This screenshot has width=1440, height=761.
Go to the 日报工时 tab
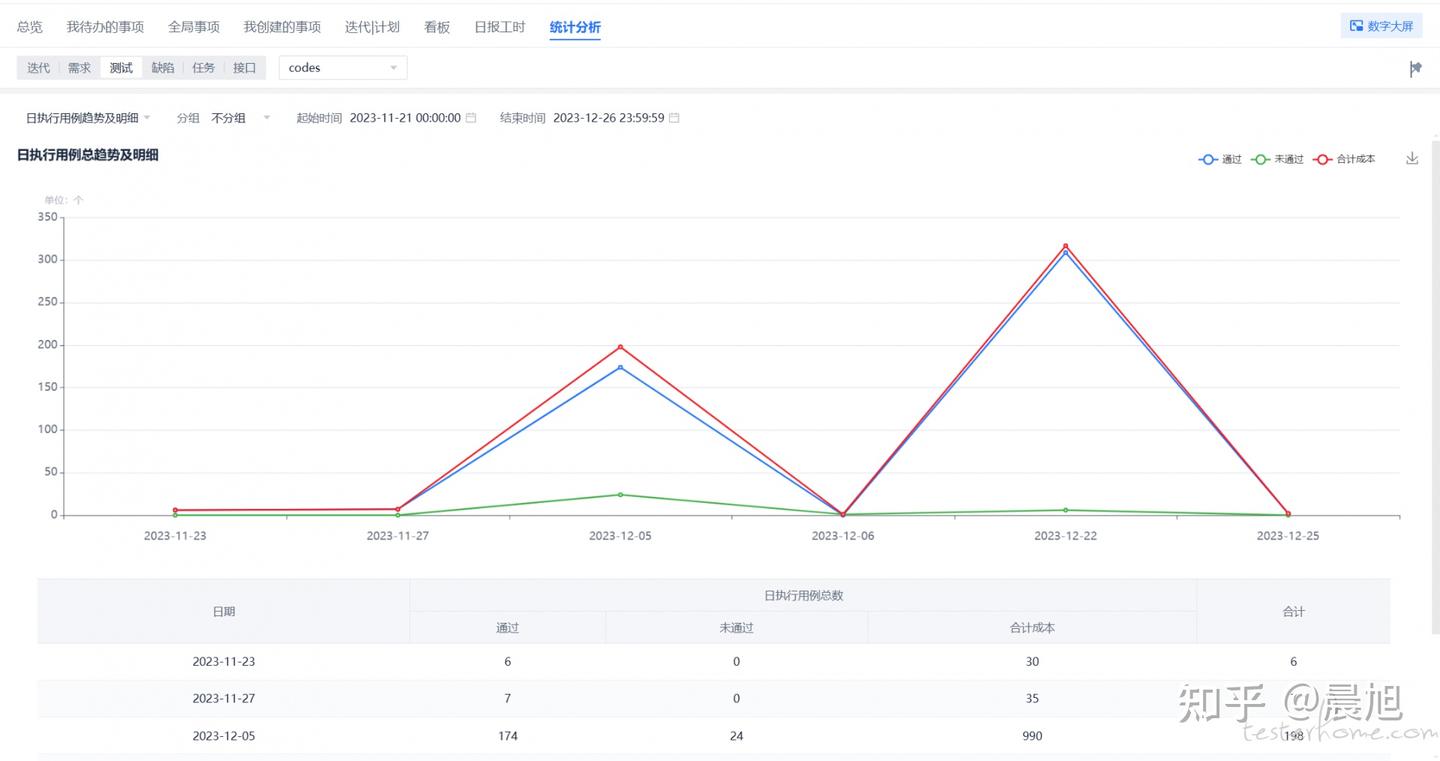click(x=499, y=27)
